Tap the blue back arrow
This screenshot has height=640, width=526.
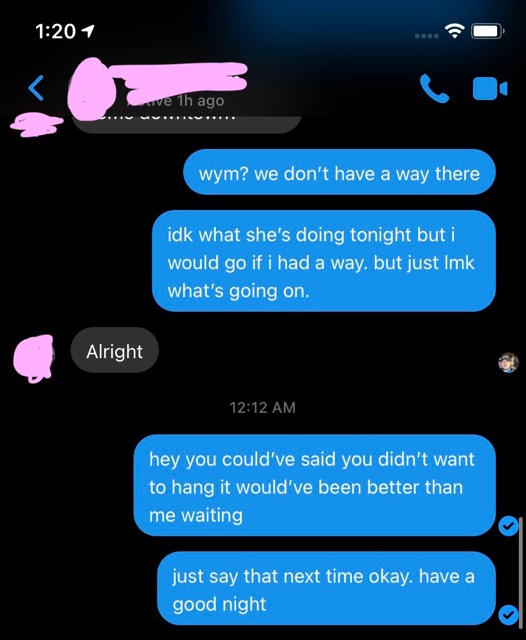point(36,88)
